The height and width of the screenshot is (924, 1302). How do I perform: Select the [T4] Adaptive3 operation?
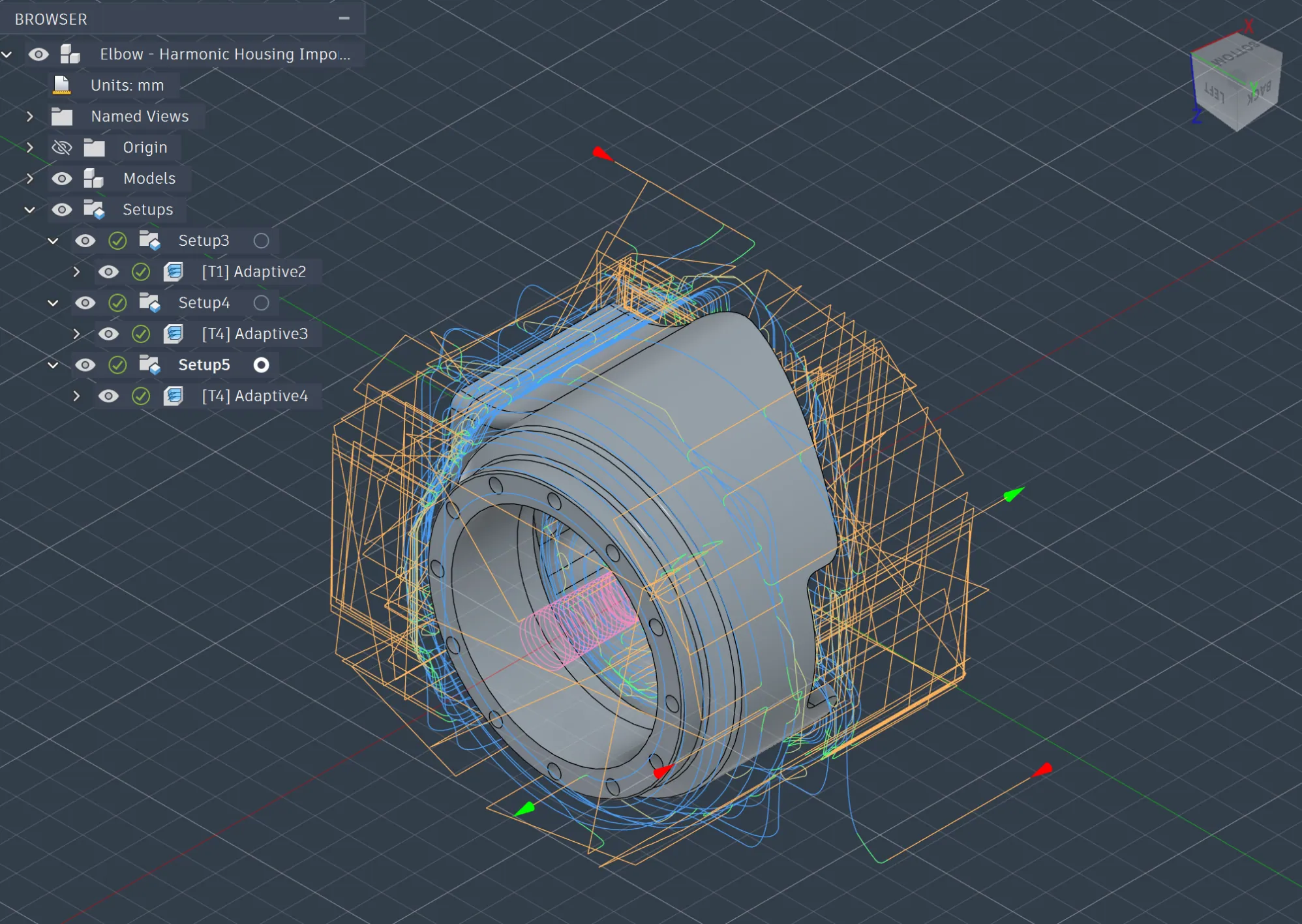point(254,334)
